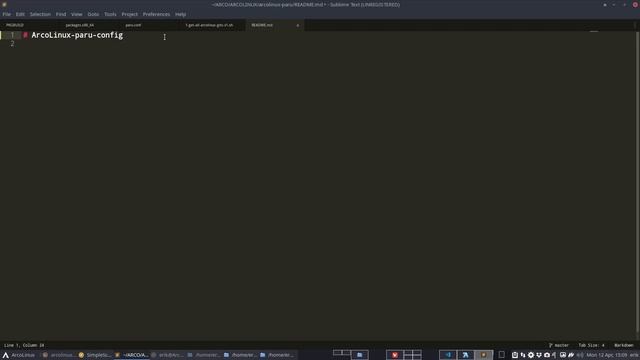The width and height of the screenshot is (640, 360).
Task: Open the Help menu
Action: pos(180,14)
